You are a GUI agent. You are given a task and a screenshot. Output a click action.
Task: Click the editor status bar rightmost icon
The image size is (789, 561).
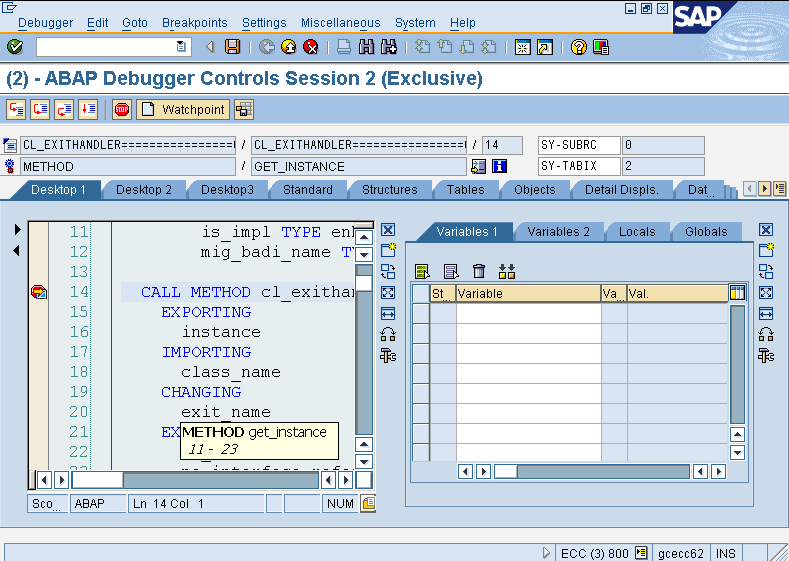(368, 503)
